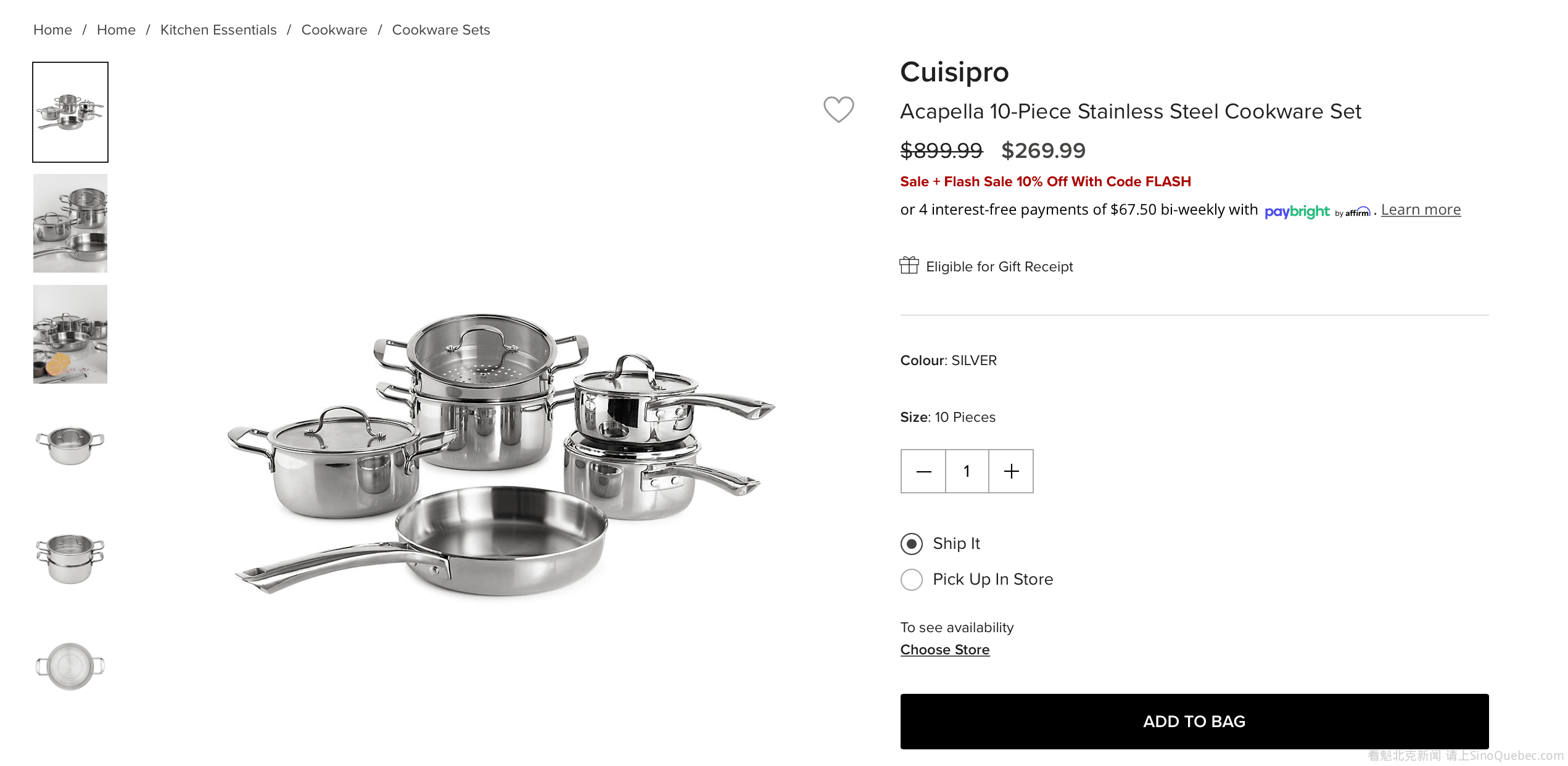Open the PayBright Learn more link

(1420, 210)
